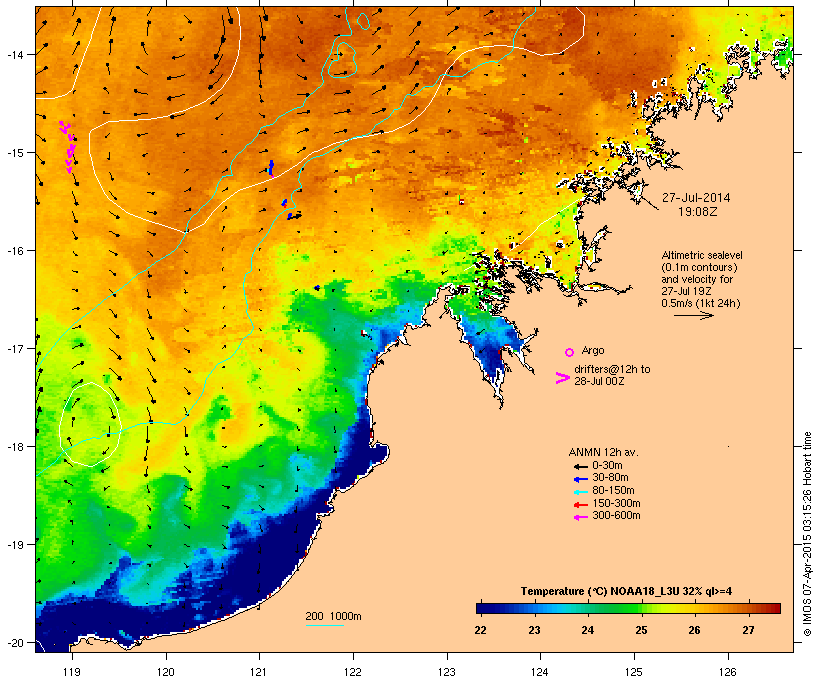Click the latitude axis label -14
The image size is (820, 680).
[14, 54]
